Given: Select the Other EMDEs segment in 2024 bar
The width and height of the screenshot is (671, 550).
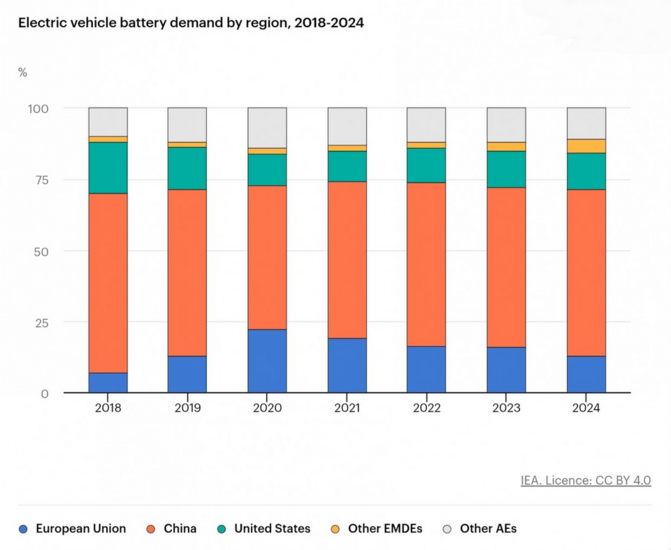Looking at the screenshot, I should (x=586, y=146).
